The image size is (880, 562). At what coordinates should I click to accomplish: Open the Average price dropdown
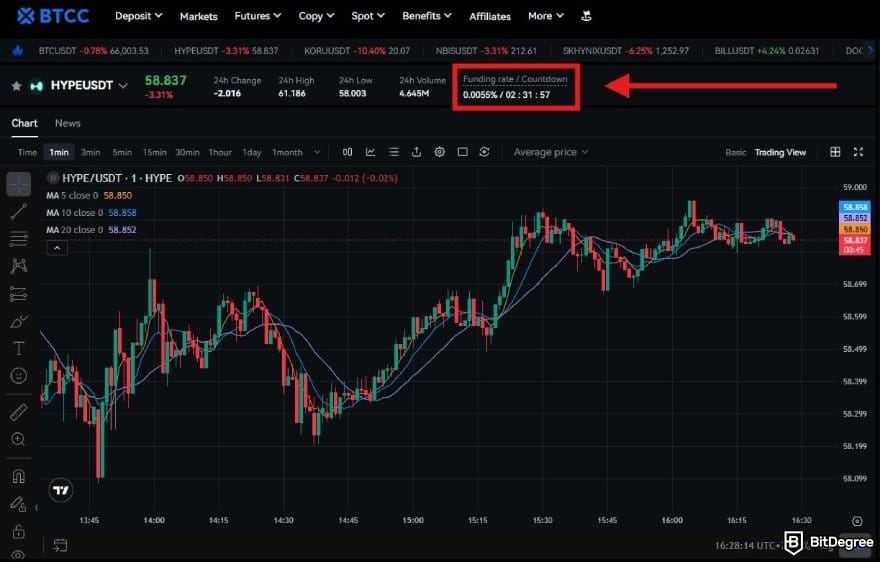(x=551, y=152)
